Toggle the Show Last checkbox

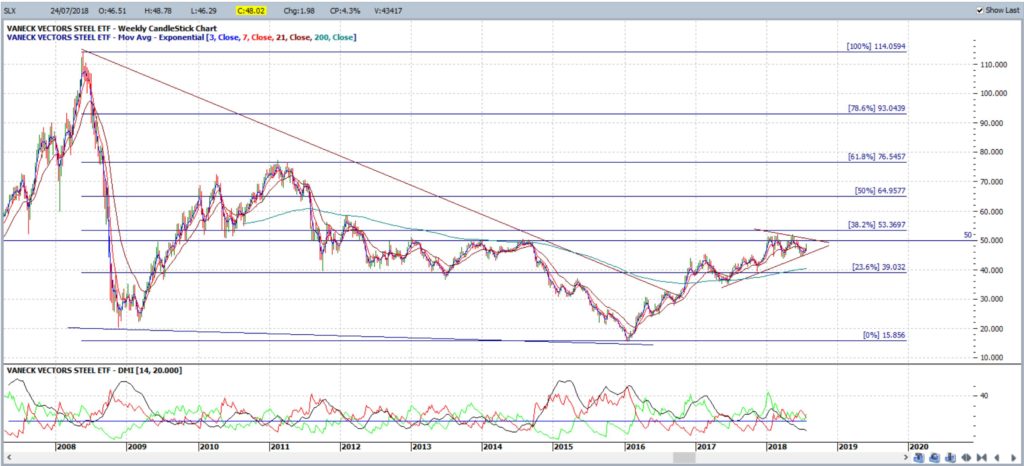click(x=981, y=10)
